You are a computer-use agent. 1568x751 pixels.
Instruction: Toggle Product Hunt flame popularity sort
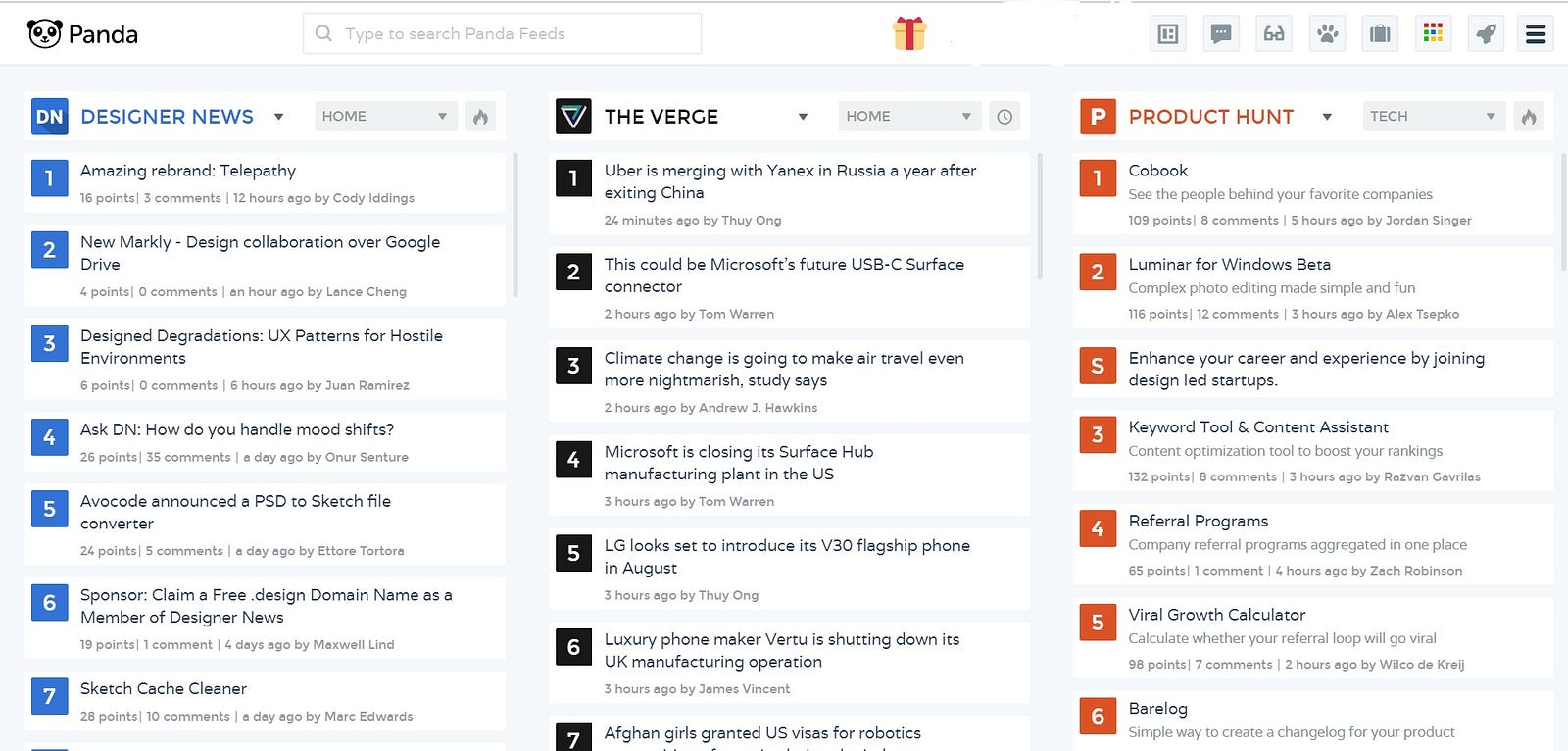tap(1529, 117)
